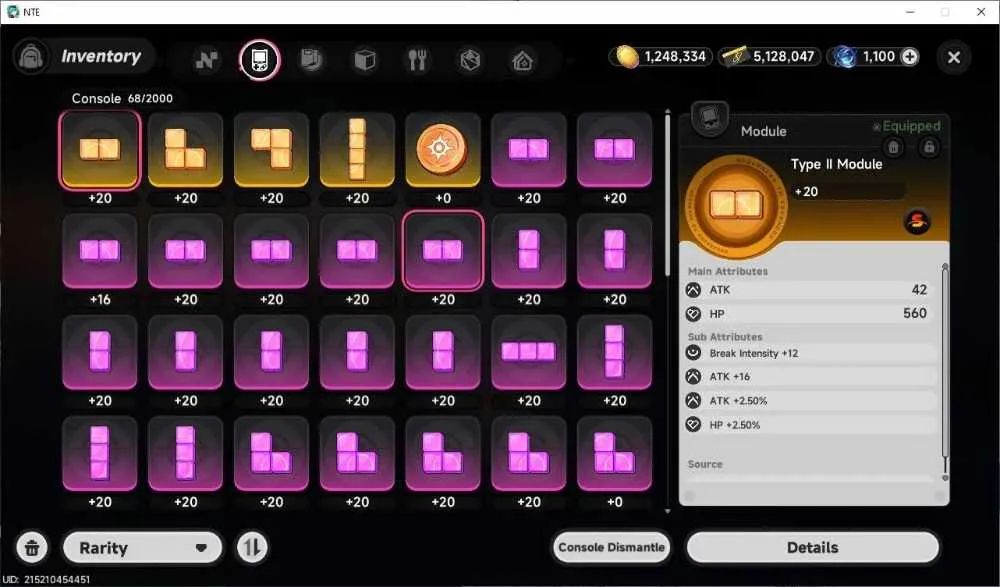Click the inventory grid scrollbar down arrow
Image resolution: width=1000 pixels, height=587 pixels.
click(x=667, y=511)
